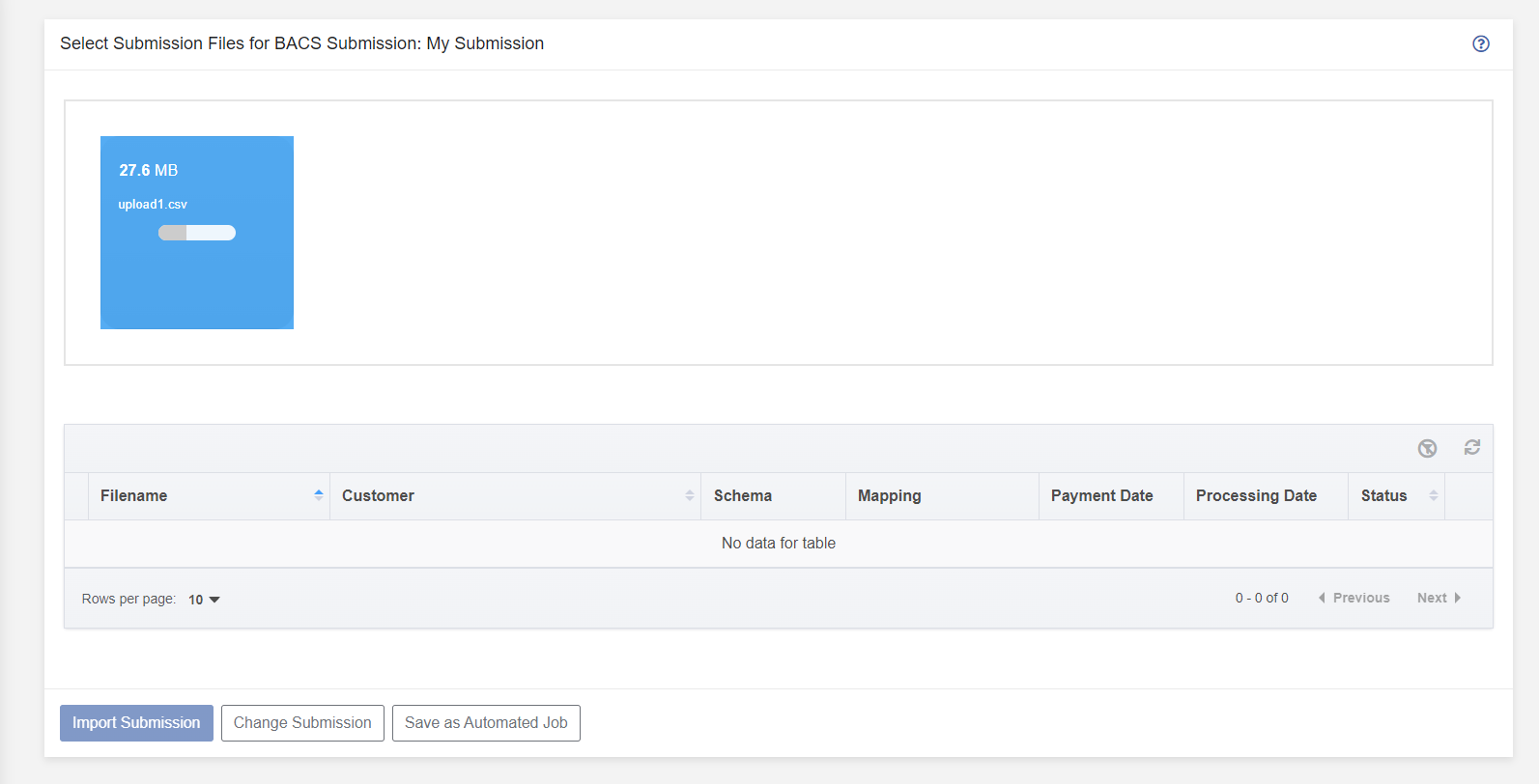Screen dimensions: 1539x784
Task: Click the Change Submission button
Action: pyautogui.click(x=302, y=723)
